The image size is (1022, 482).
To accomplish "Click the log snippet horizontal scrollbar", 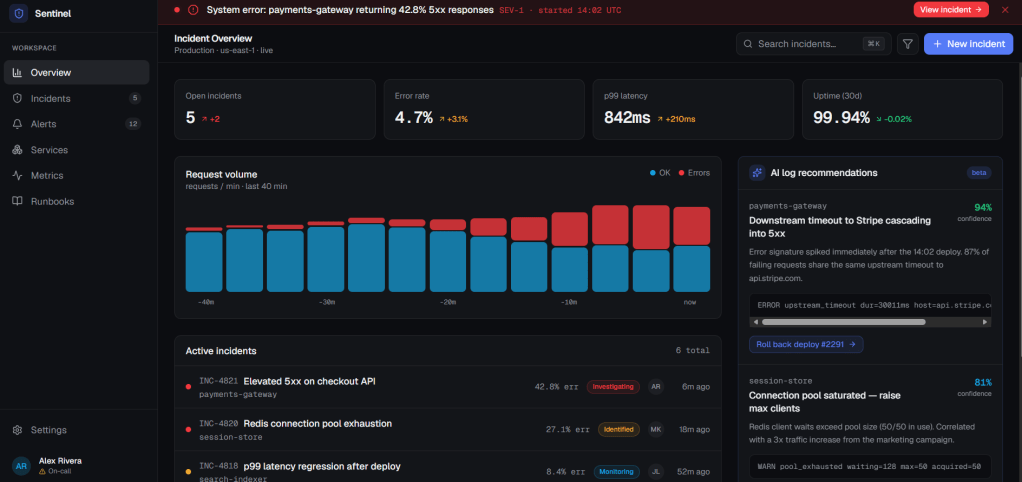I will (871, 322).
